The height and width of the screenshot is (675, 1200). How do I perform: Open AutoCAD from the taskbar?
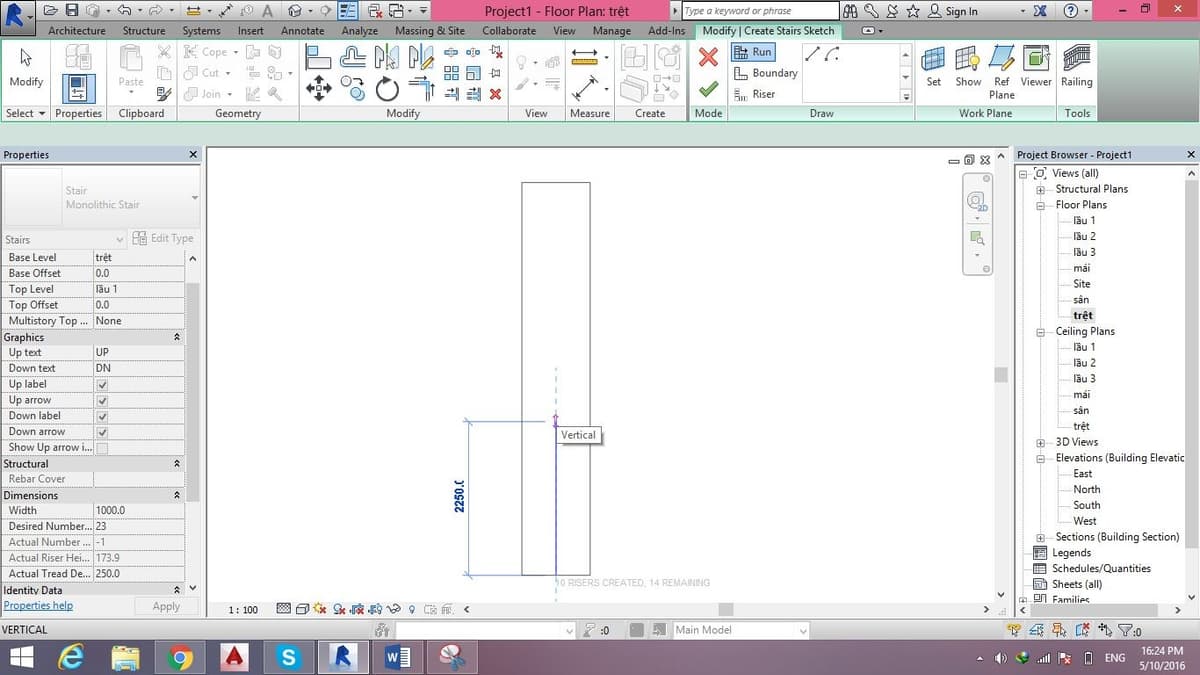click(x=234, y=657)
